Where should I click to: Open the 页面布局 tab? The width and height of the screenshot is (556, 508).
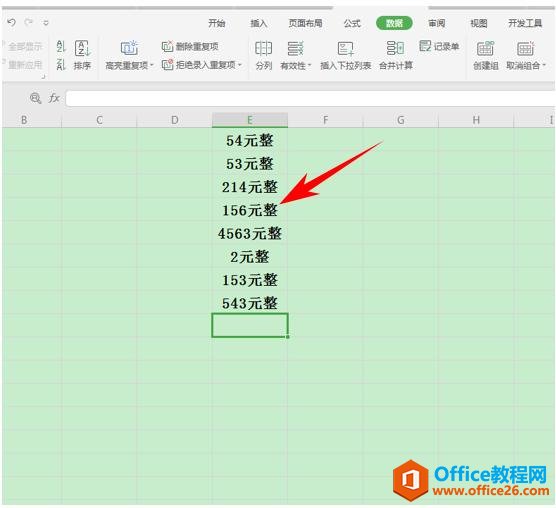305,23
